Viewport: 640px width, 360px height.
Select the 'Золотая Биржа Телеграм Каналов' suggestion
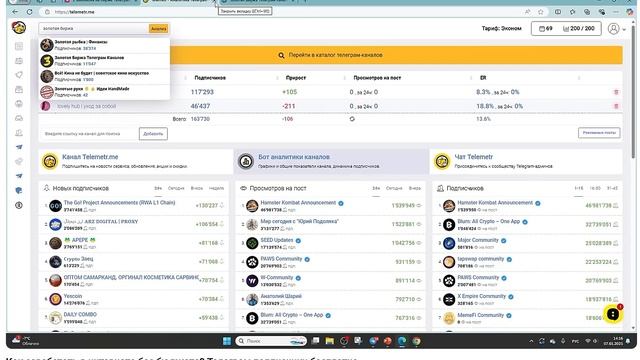104,60
